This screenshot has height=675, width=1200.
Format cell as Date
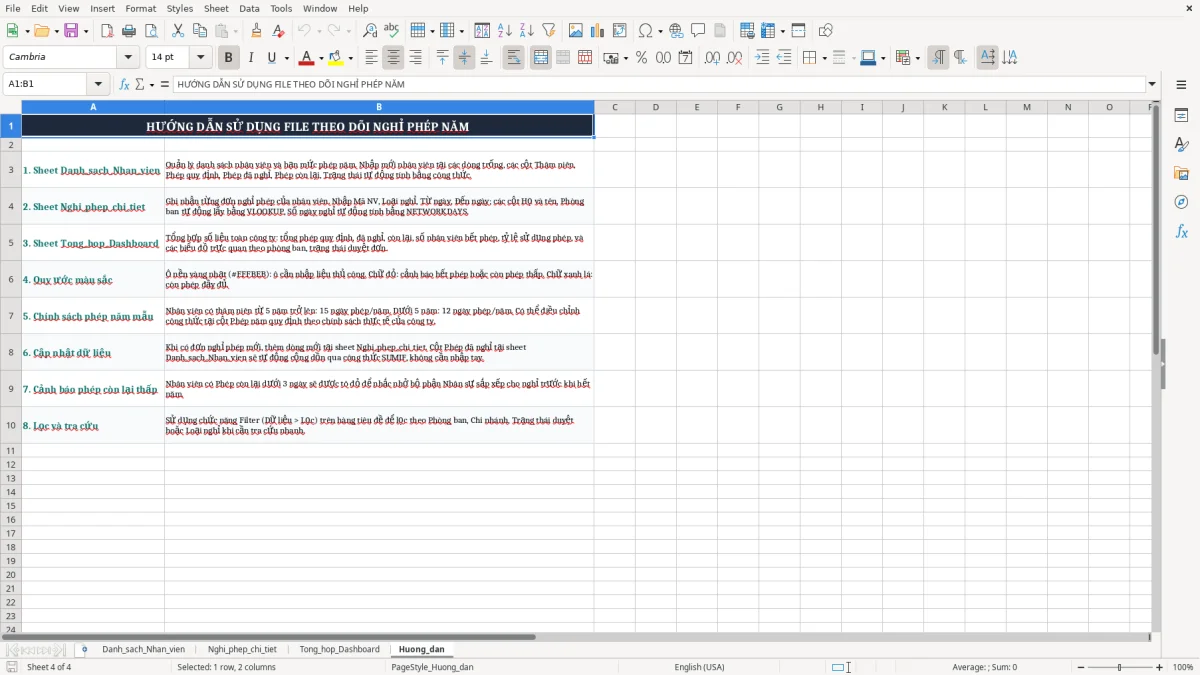pyautogui.click(x=686, y=58)
